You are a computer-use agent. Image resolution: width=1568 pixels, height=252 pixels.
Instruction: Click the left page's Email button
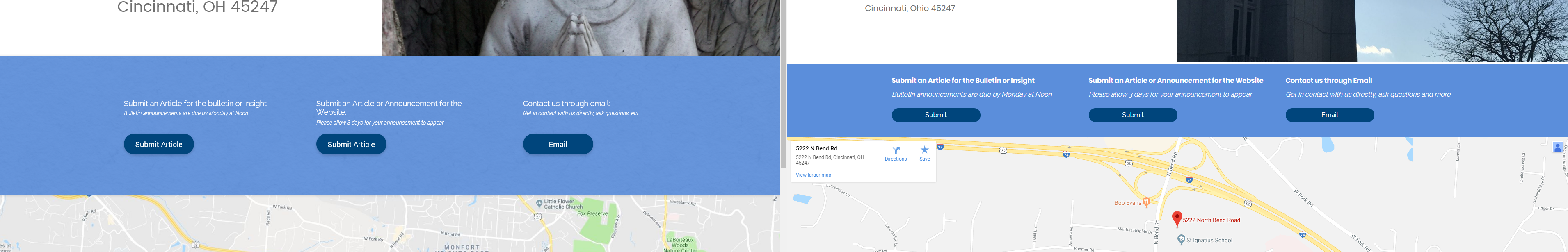(558, 144)
